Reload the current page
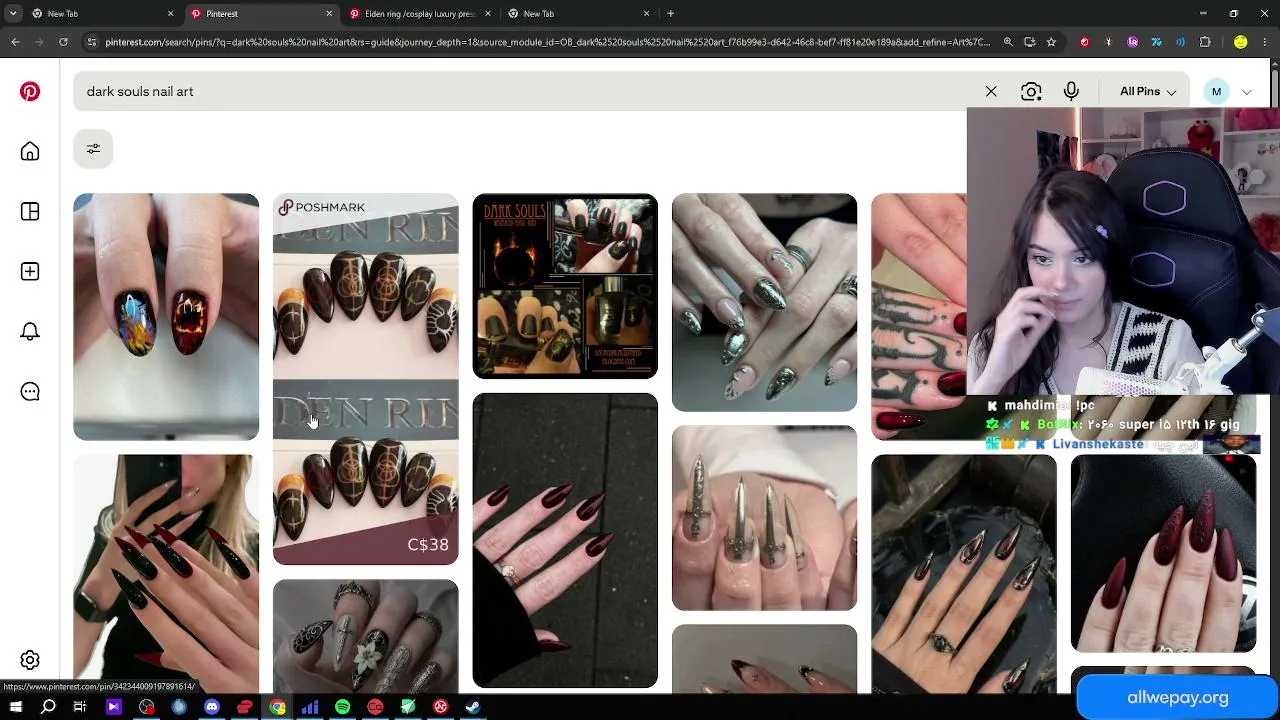The height and width of the screenshot is (720, 1280). 63,42
